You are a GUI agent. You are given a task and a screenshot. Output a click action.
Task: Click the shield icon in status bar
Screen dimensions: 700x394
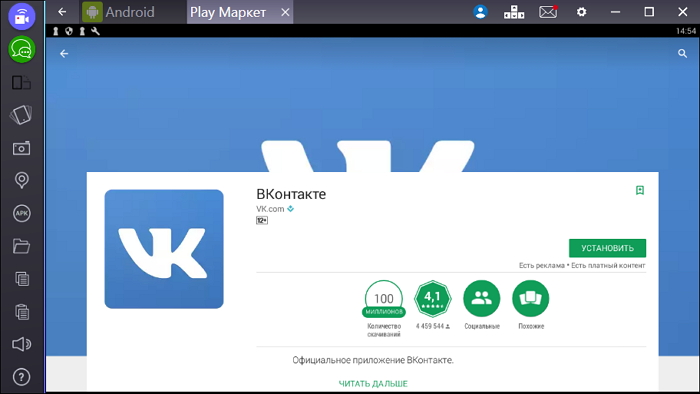[x=69, y=31]
